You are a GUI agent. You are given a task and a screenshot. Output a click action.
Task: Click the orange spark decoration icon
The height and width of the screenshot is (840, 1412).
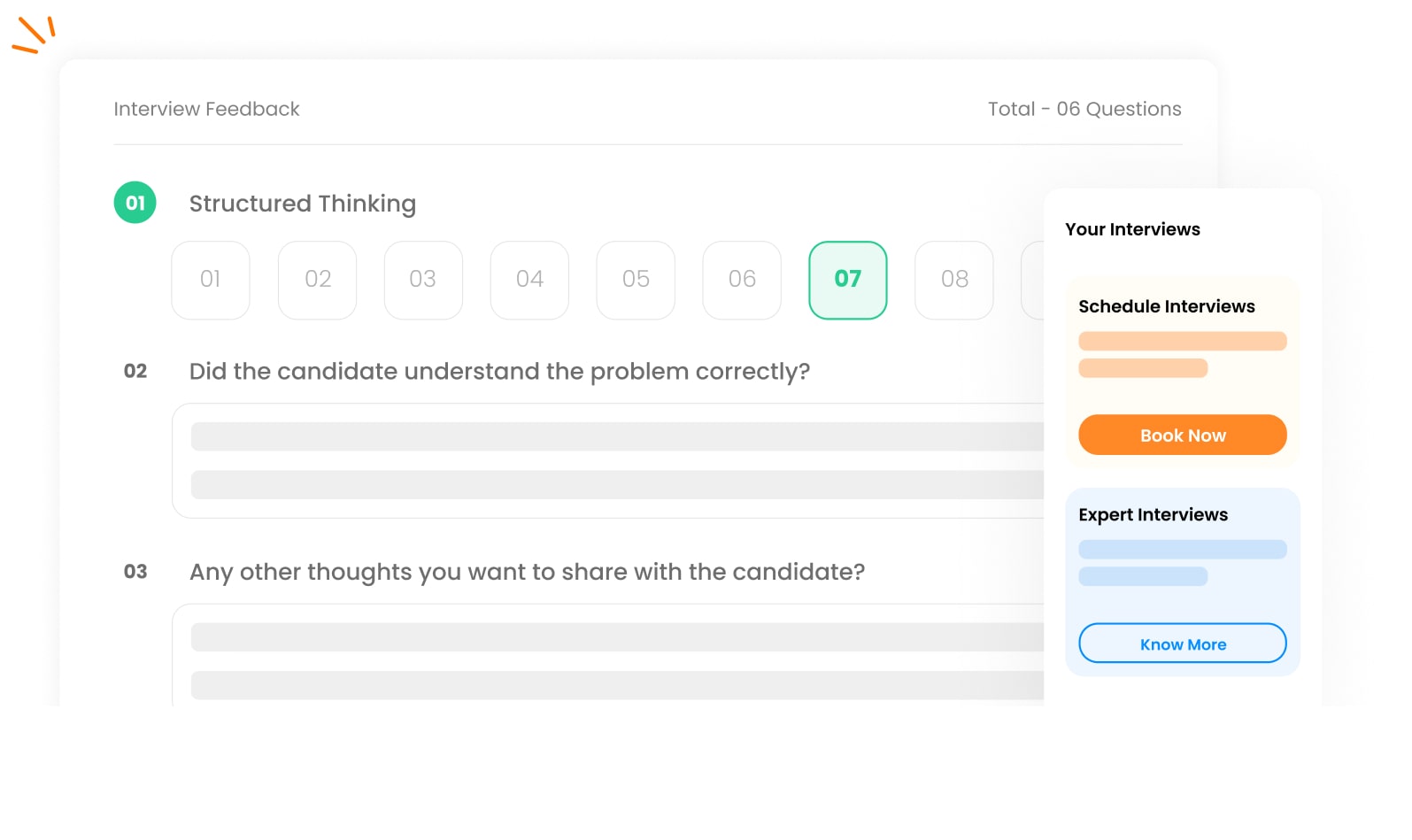[34, 35]
